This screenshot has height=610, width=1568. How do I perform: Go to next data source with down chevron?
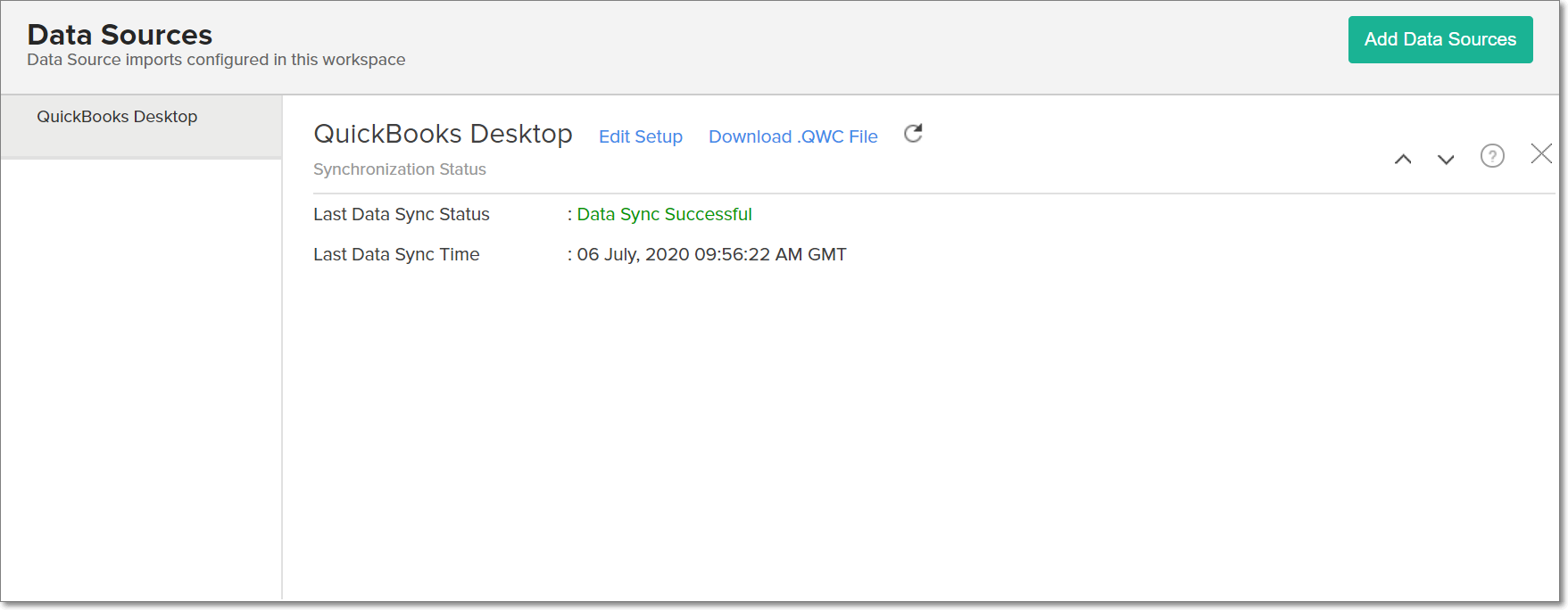tap(1446, 159)
